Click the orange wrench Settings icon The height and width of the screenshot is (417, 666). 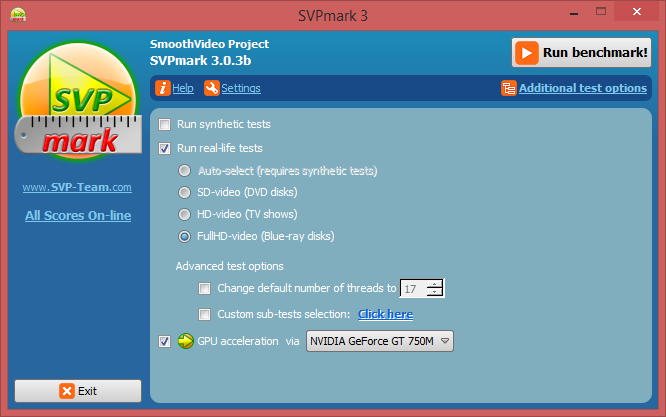click(212, 88)
